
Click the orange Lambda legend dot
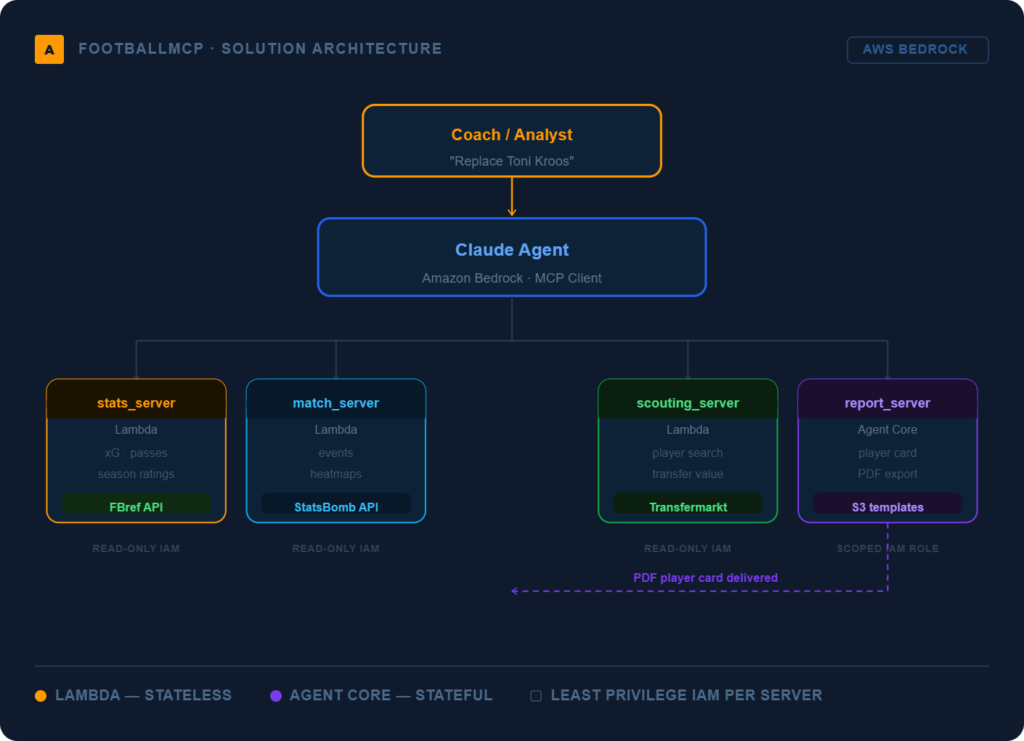(x=41, y=695)
